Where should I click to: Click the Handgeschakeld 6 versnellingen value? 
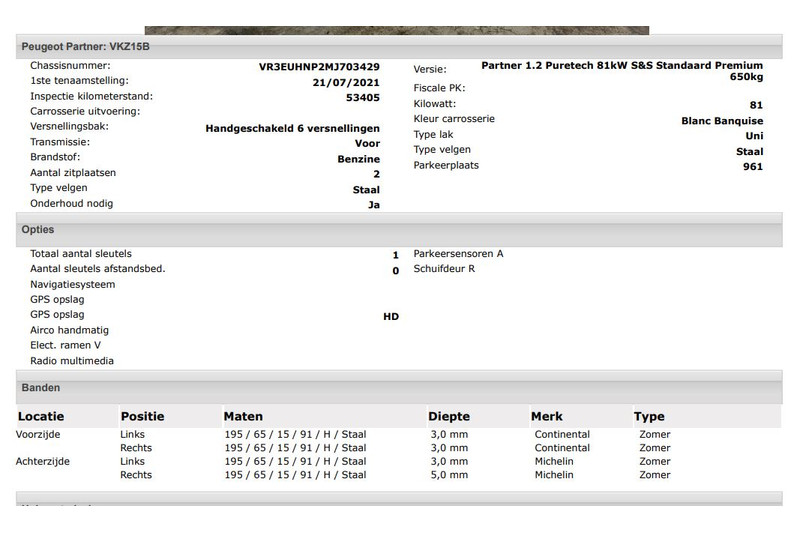pyautogui.click(x=292, y=128)
